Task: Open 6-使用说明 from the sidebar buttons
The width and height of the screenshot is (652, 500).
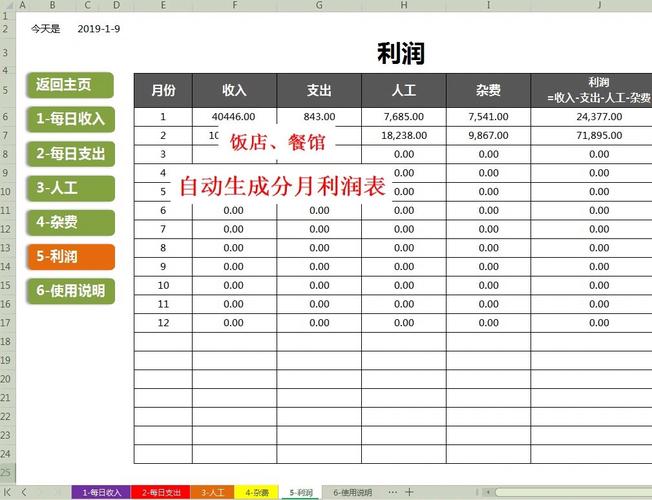Action: coord(70,290)
